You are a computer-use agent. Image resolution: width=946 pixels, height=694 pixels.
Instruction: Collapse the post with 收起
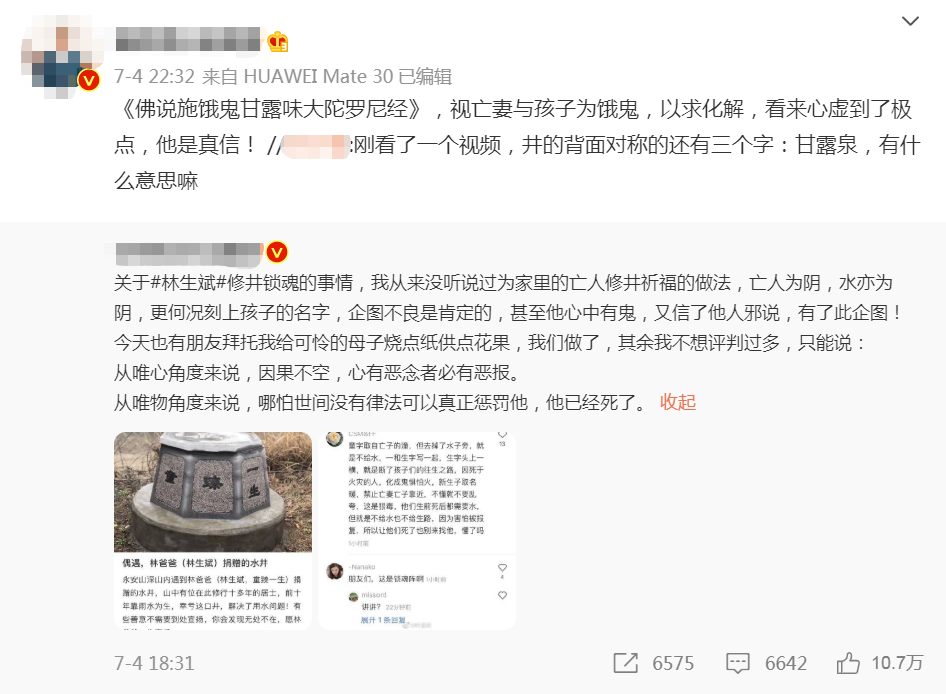point(678,402)
